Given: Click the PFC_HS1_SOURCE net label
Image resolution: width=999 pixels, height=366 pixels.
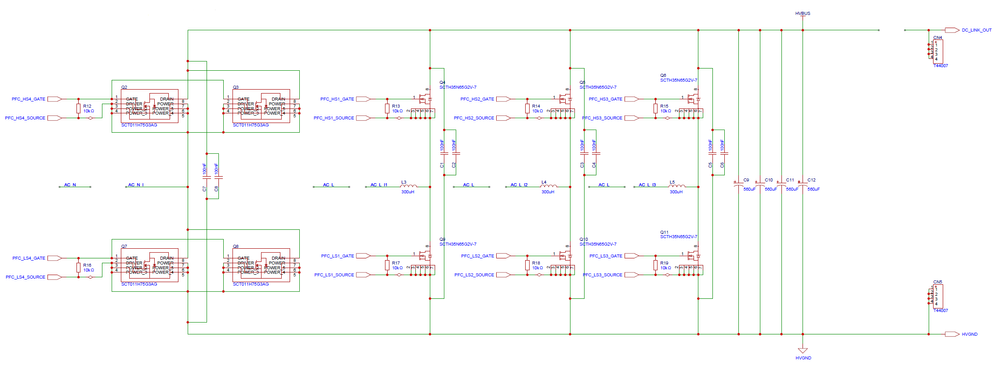Looking at the screenshot, I should (334, 118).
